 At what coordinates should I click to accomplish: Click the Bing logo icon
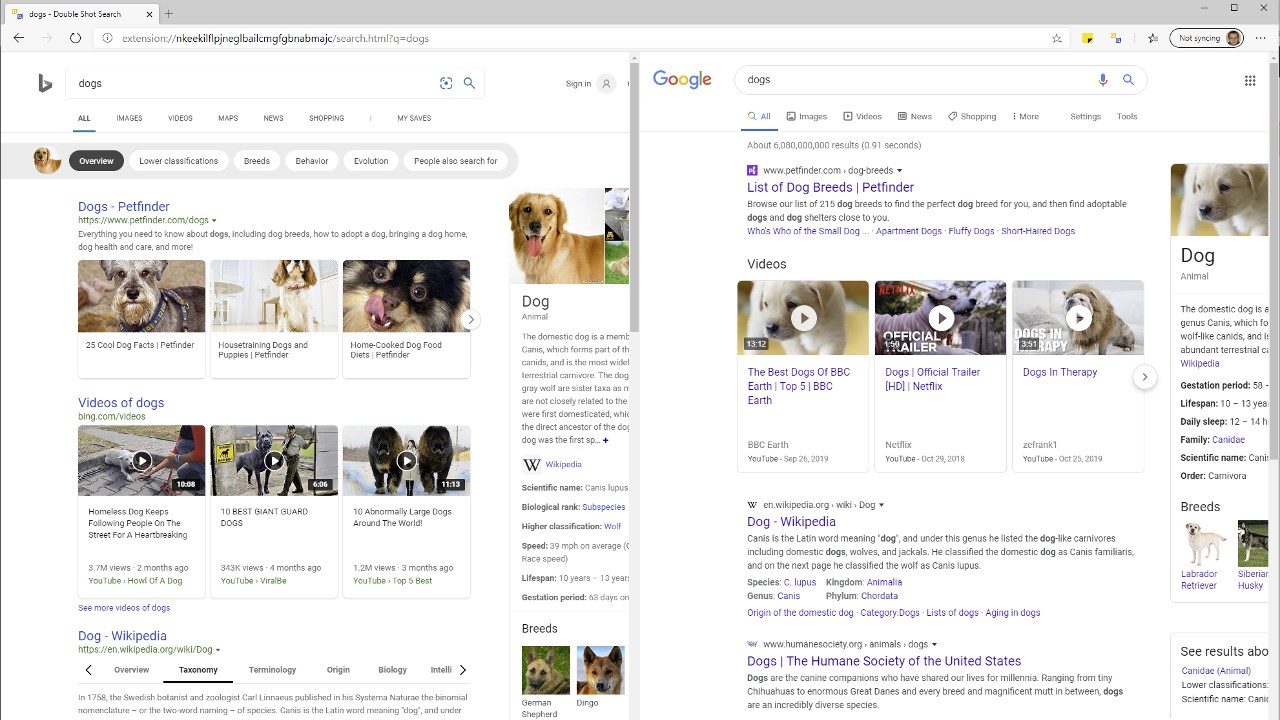(45, 84)
